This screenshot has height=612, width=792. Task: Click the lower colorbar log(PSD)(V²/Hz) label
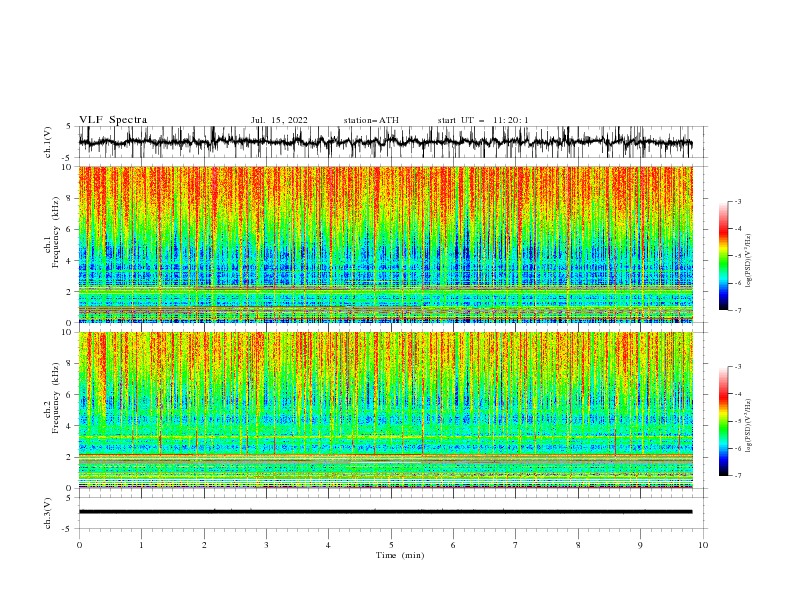[749, 426]
